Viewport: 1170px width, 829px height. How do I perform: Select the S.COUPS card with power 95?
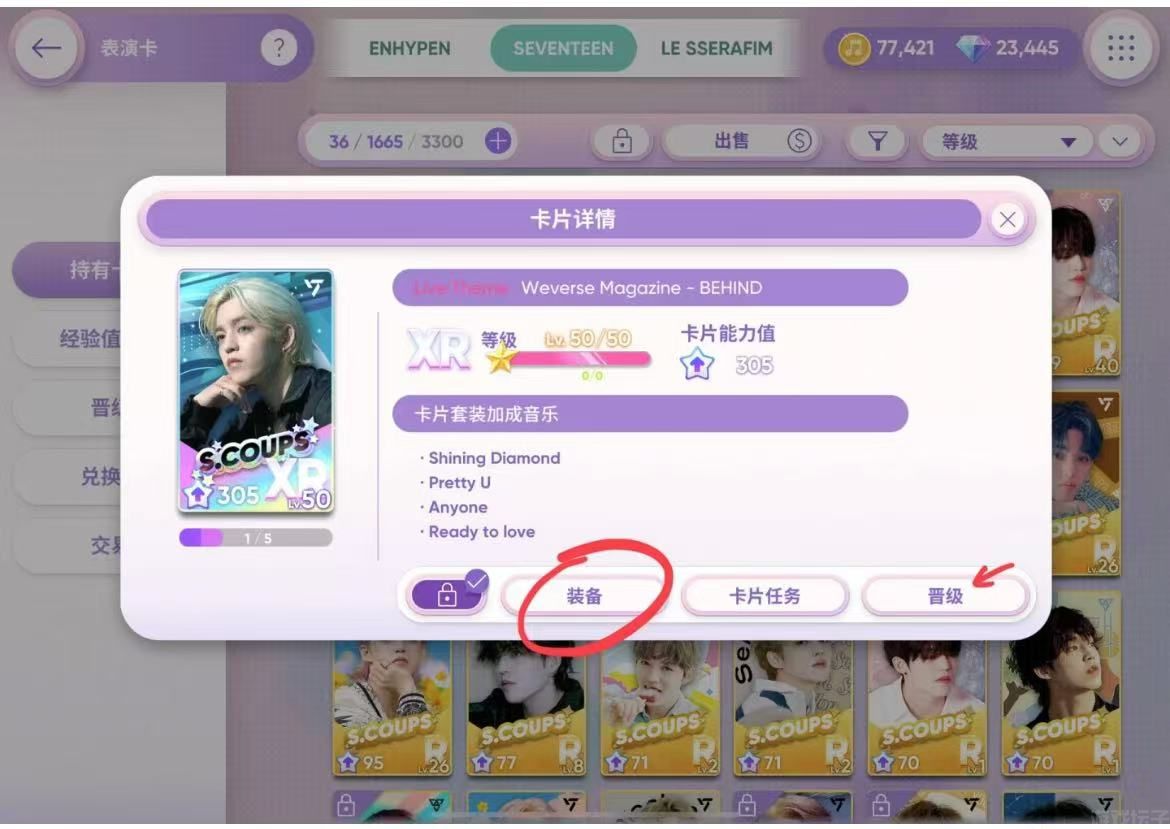coord(392,709)
